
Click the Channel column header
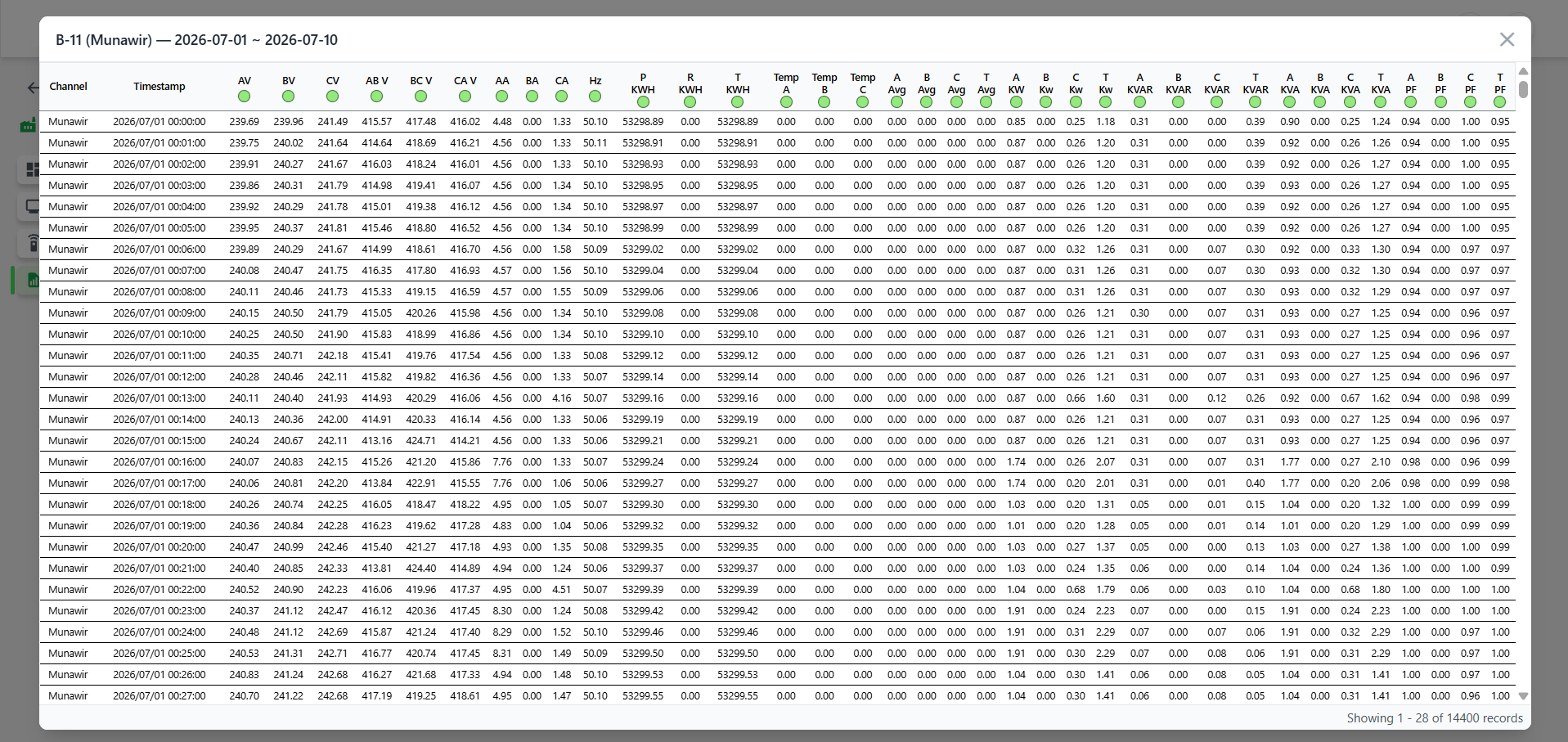pos(68,87)
